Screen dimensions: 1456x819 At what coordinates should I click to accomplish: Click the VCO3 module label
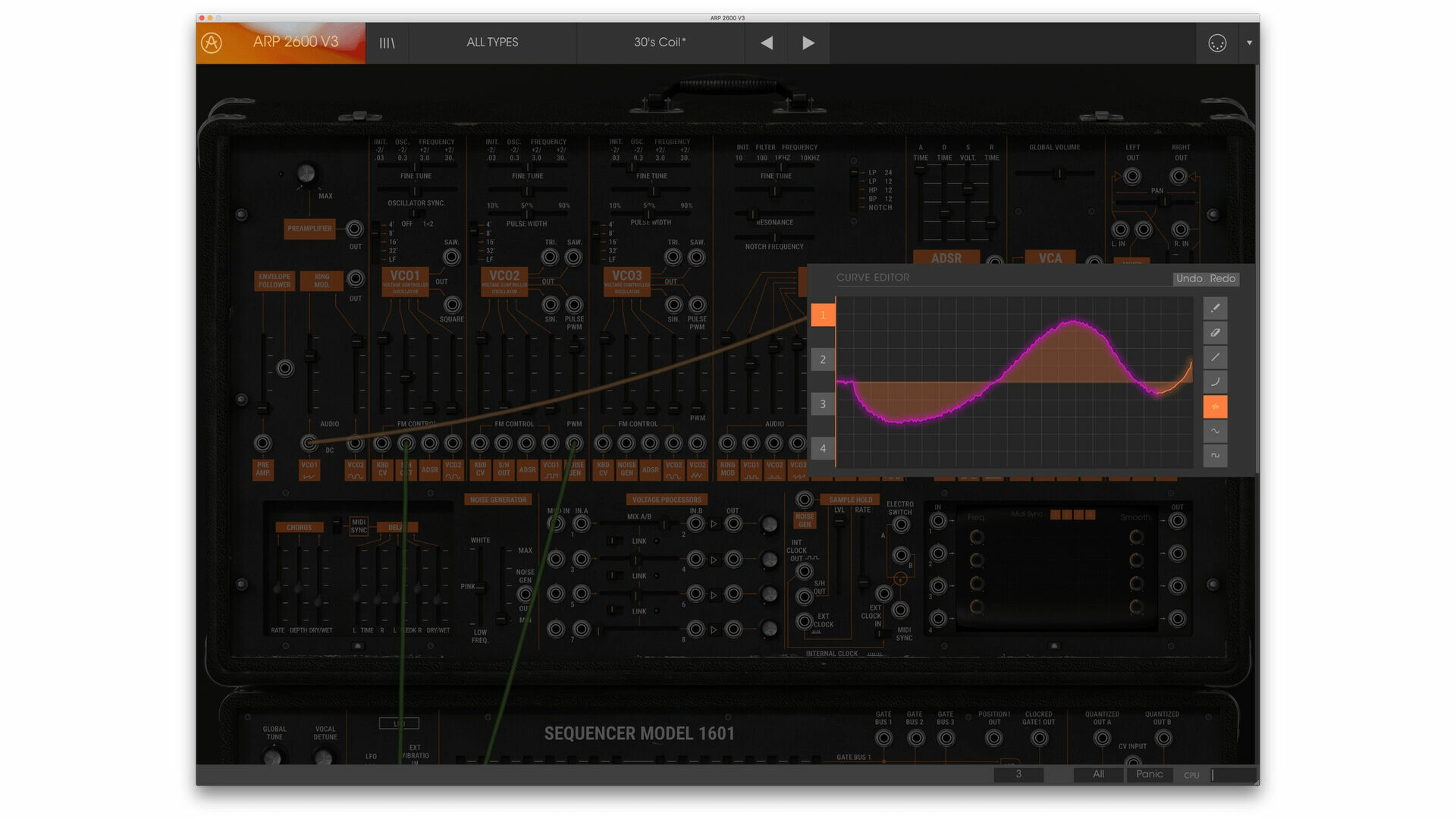pyautogui.click(x=627, y=281)
